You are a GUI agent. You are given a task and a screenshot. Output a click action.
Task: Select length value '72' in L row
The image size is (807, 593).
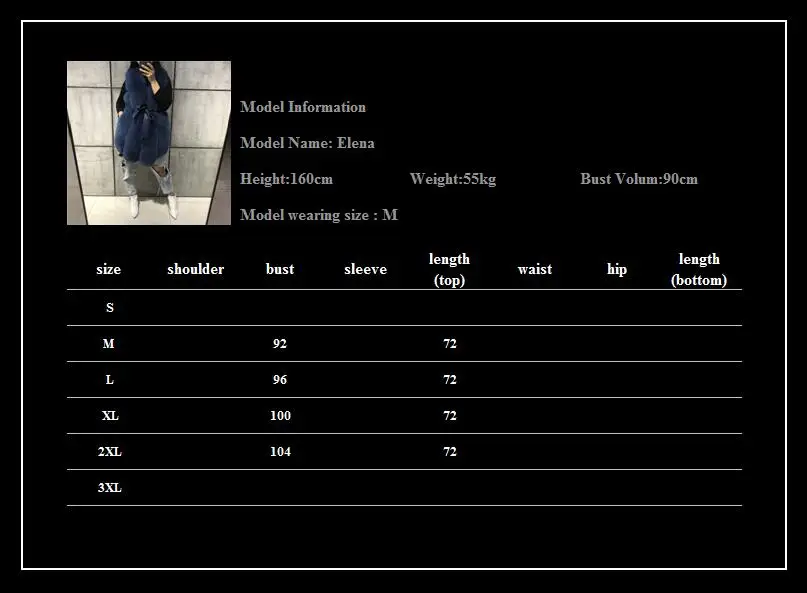(x=450, y=380)
